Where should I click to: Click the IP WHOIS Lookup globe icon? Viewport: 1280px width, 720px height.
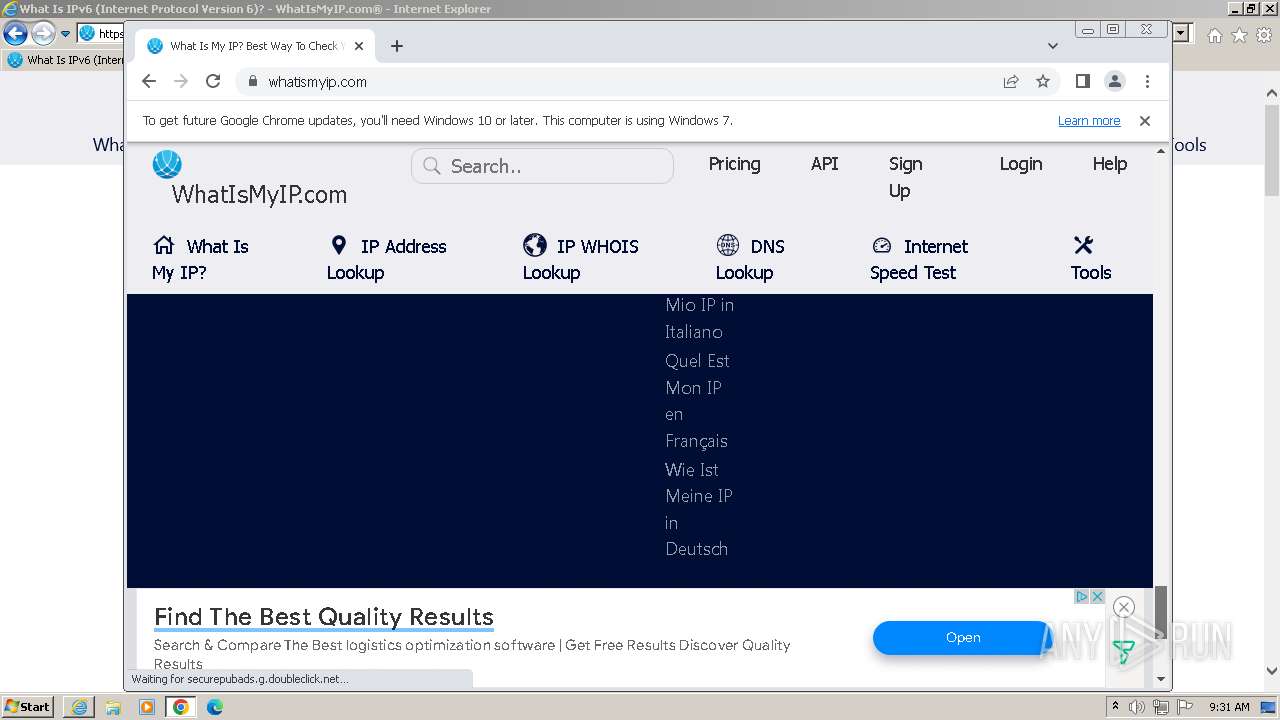pyautogui.click(x=535, y=245)
